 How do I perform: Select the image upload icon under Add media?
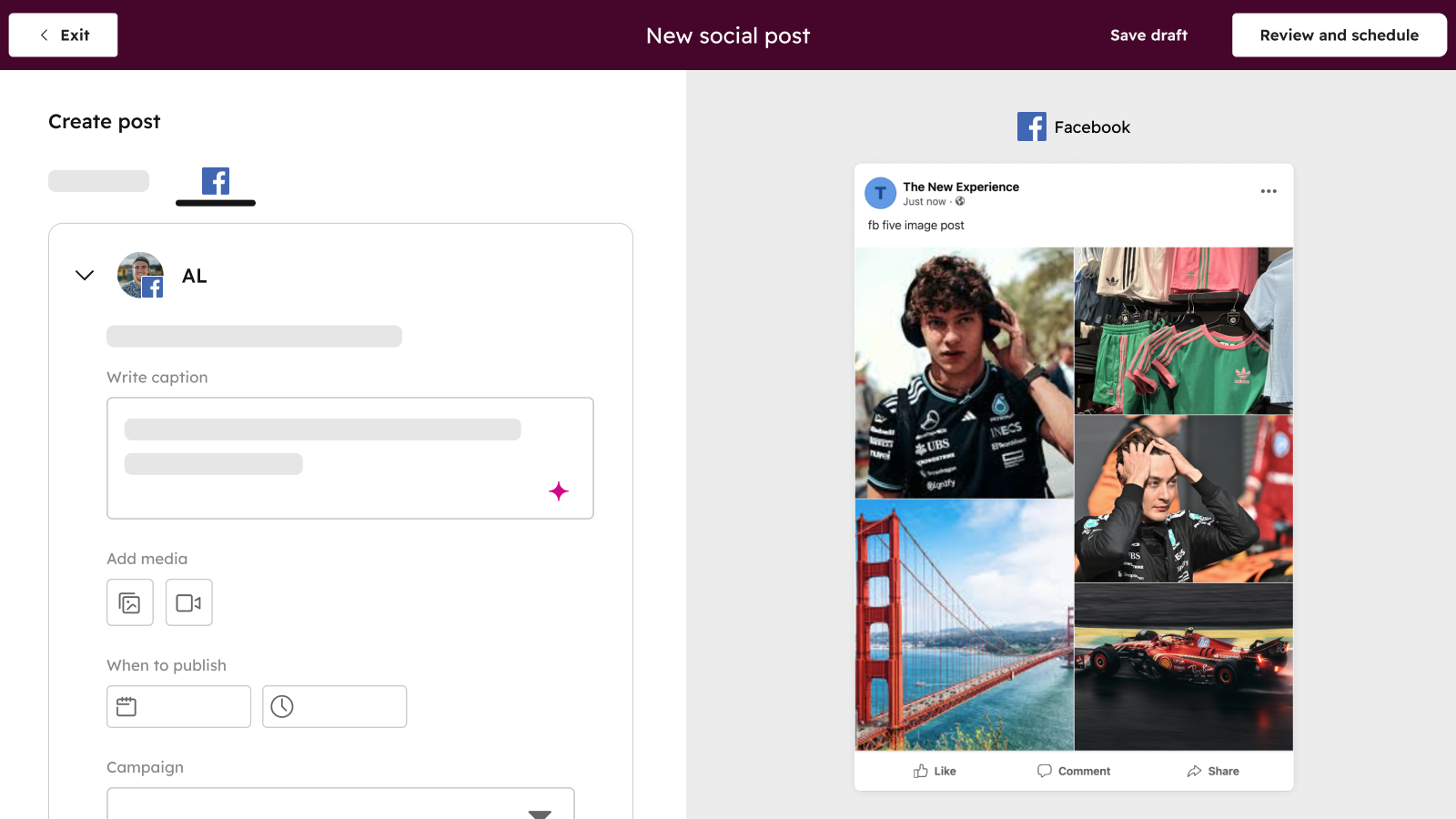tap(129, 602)
